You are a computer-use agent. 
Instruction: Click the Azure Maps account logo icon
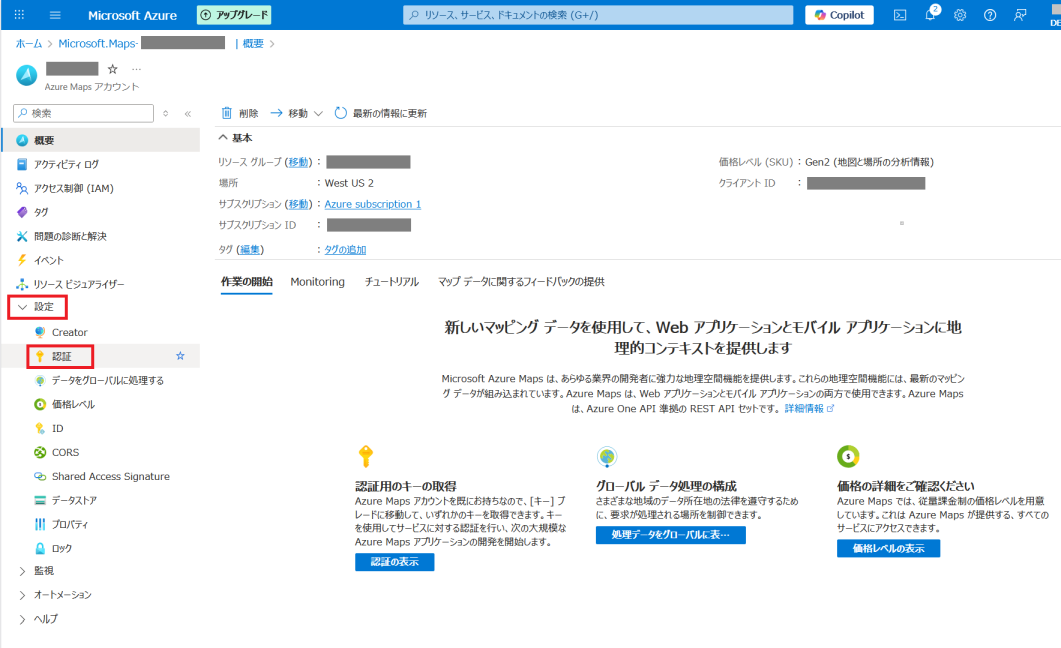[27, 75]
